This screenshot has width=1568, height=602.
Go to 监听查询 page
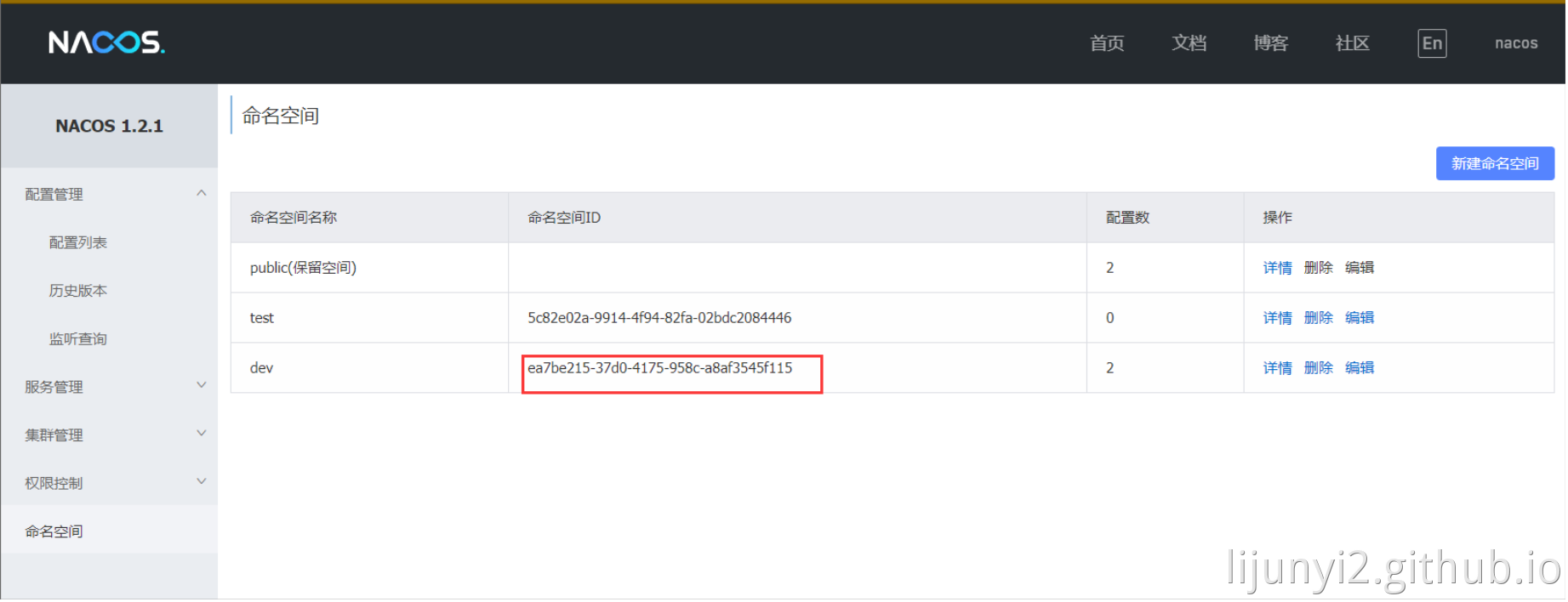point(78,339)
